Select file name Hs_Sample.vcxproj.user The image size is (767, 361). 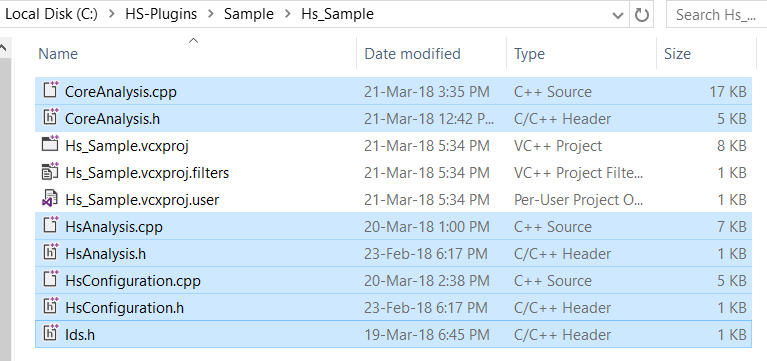142,200
